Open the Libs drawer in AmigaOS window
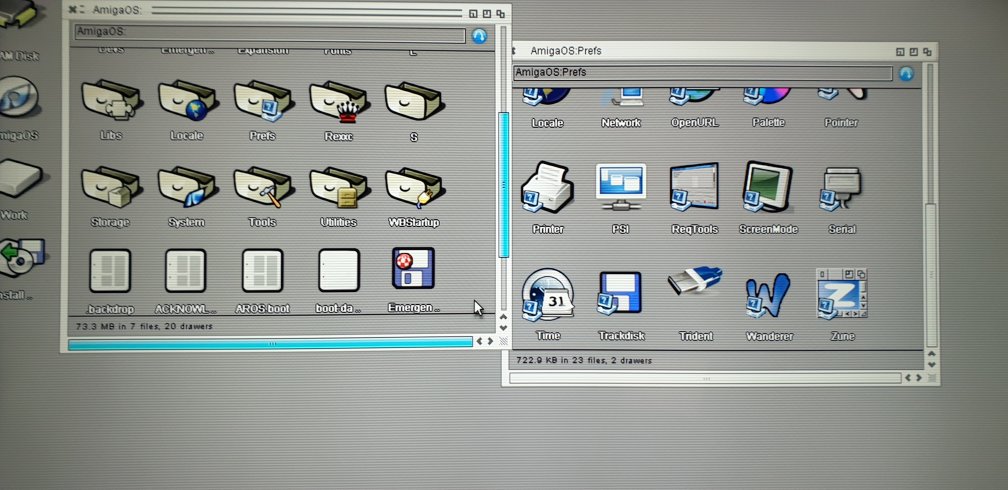The height and width of the screenshot is (490, 1008). coord(111,102)
